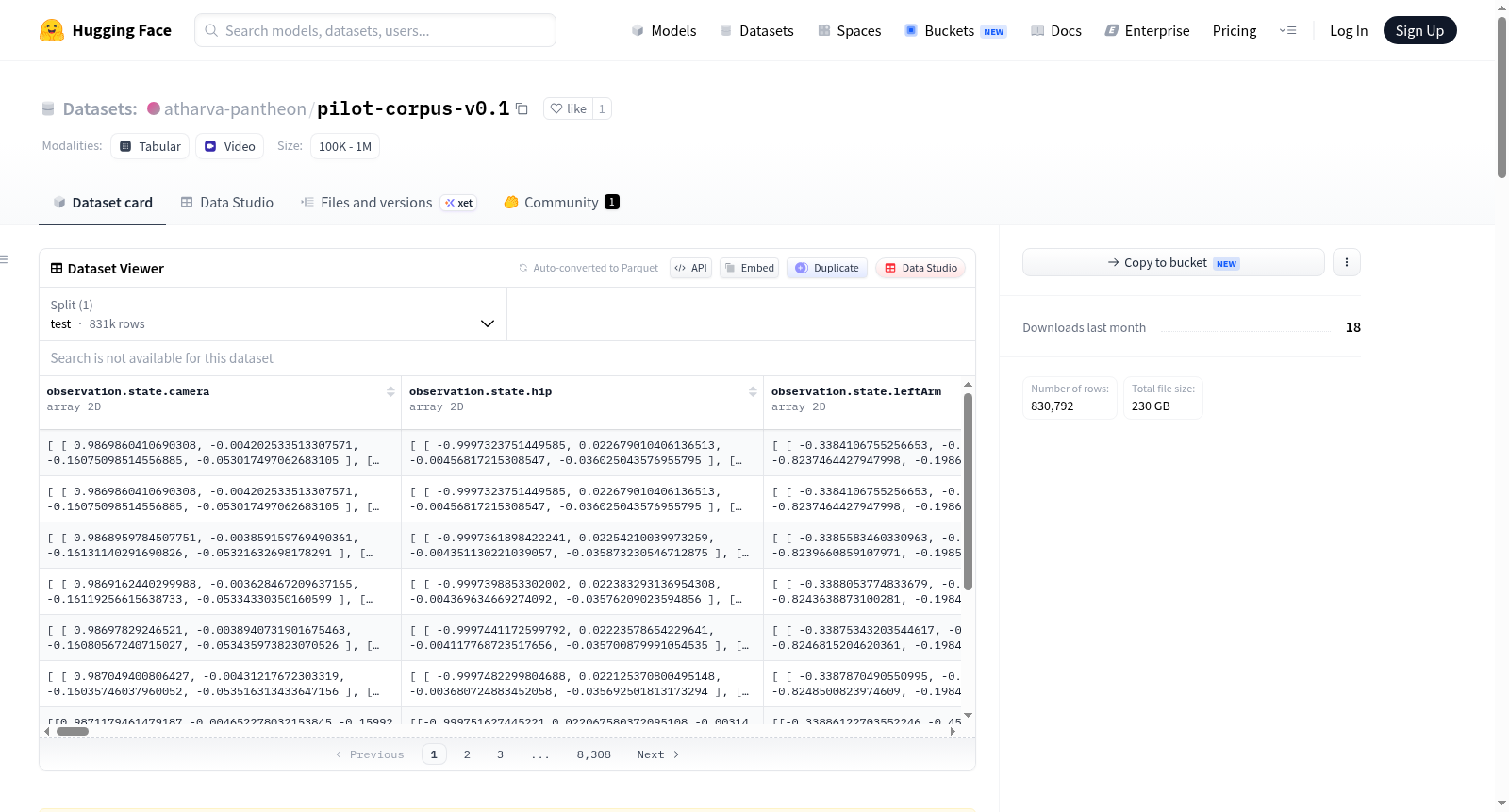The width and height of the screenshot is (1509, 812).
Task: Click the atharva-pantheon avatar icon
Action: 154,108
